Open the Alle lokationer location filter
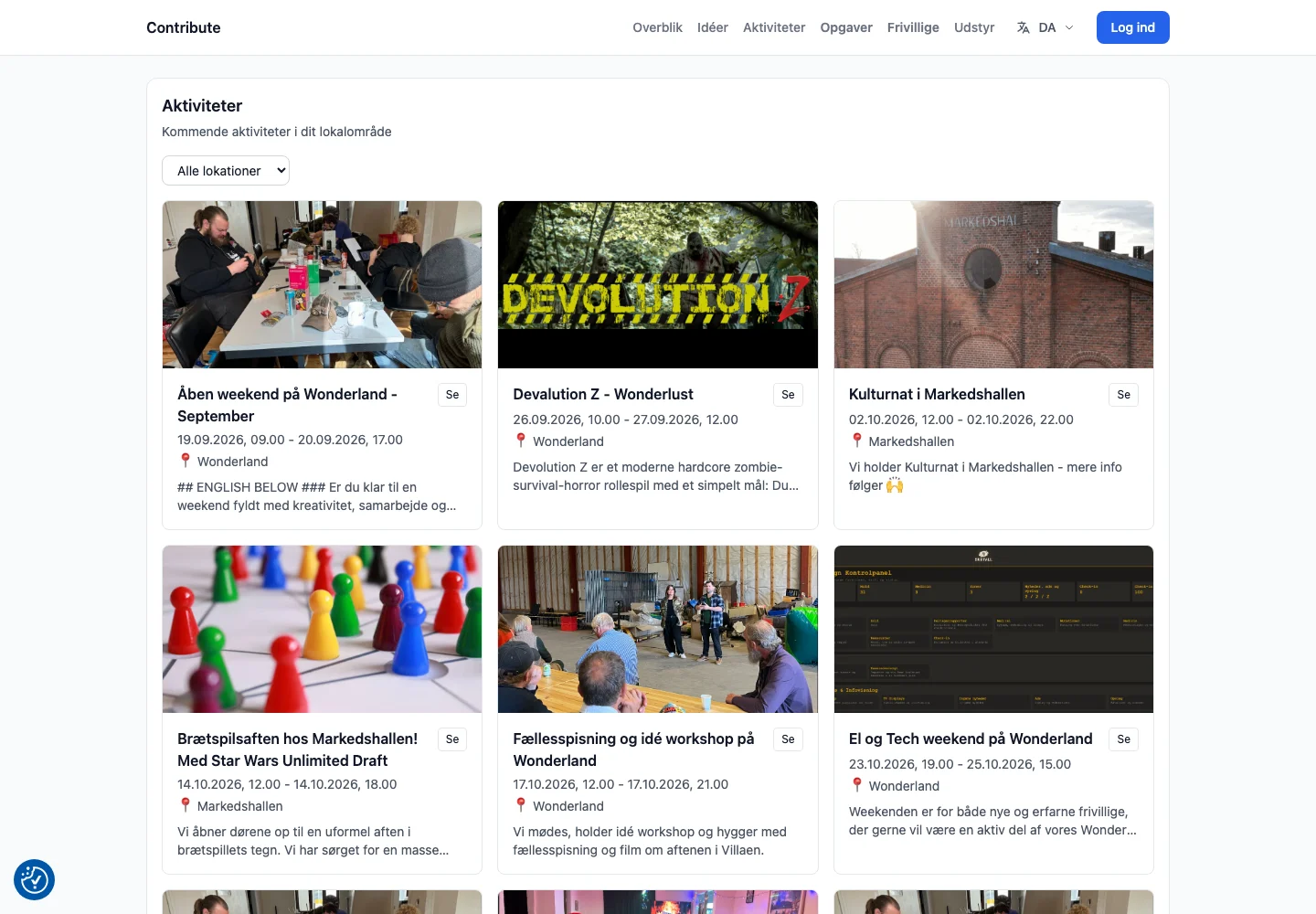 pos(226,171)
